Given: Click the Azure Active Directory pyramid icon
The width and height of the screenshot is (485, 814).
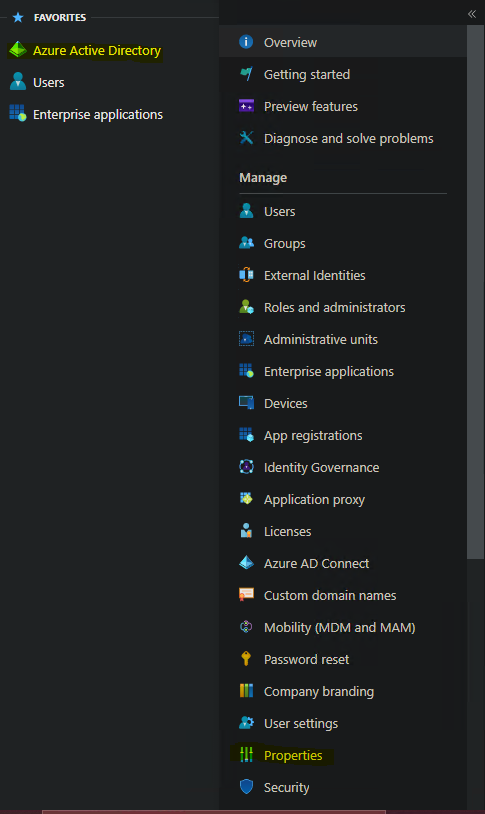Looking at the screenshot, I should (x=18, y=50).
